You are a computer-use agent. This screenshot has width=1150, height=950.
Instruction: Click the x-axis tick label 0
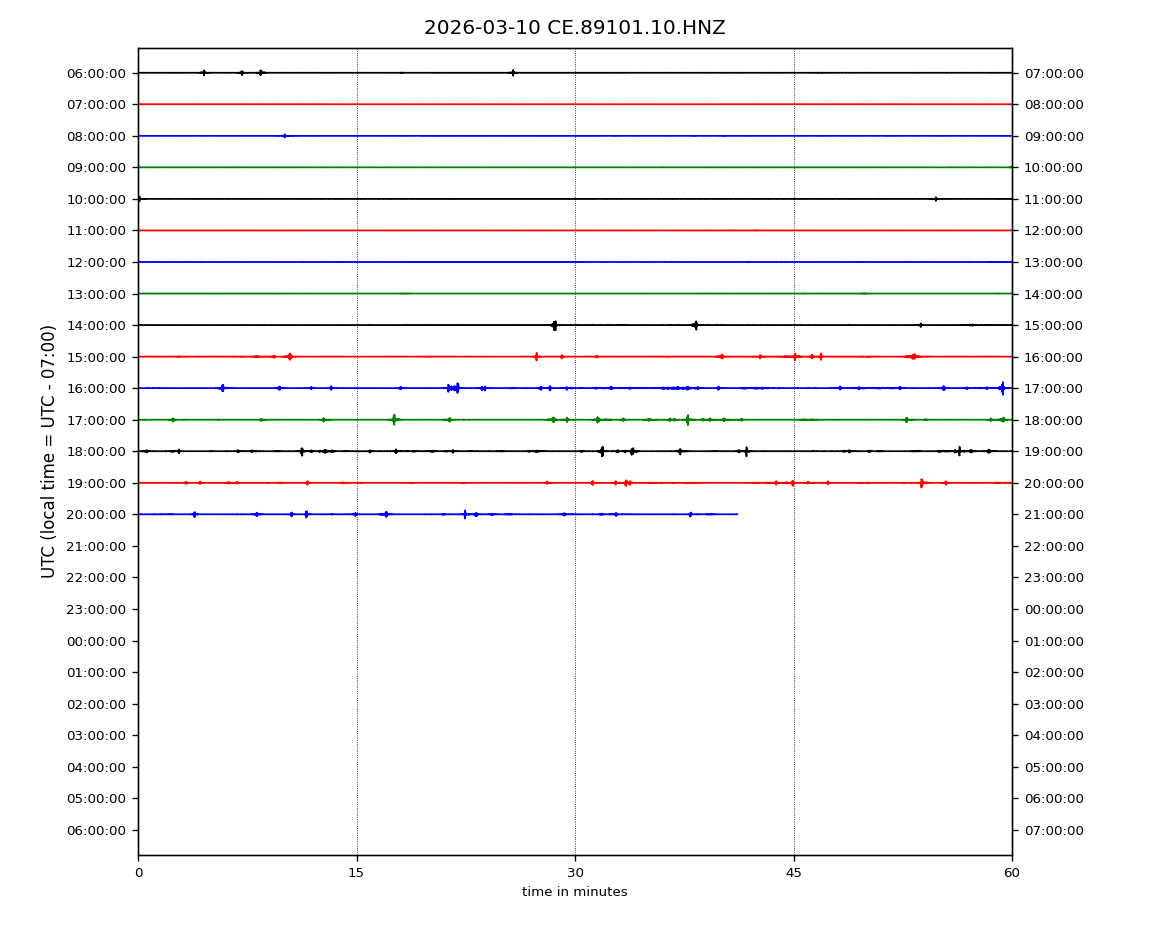coord(138,873)
